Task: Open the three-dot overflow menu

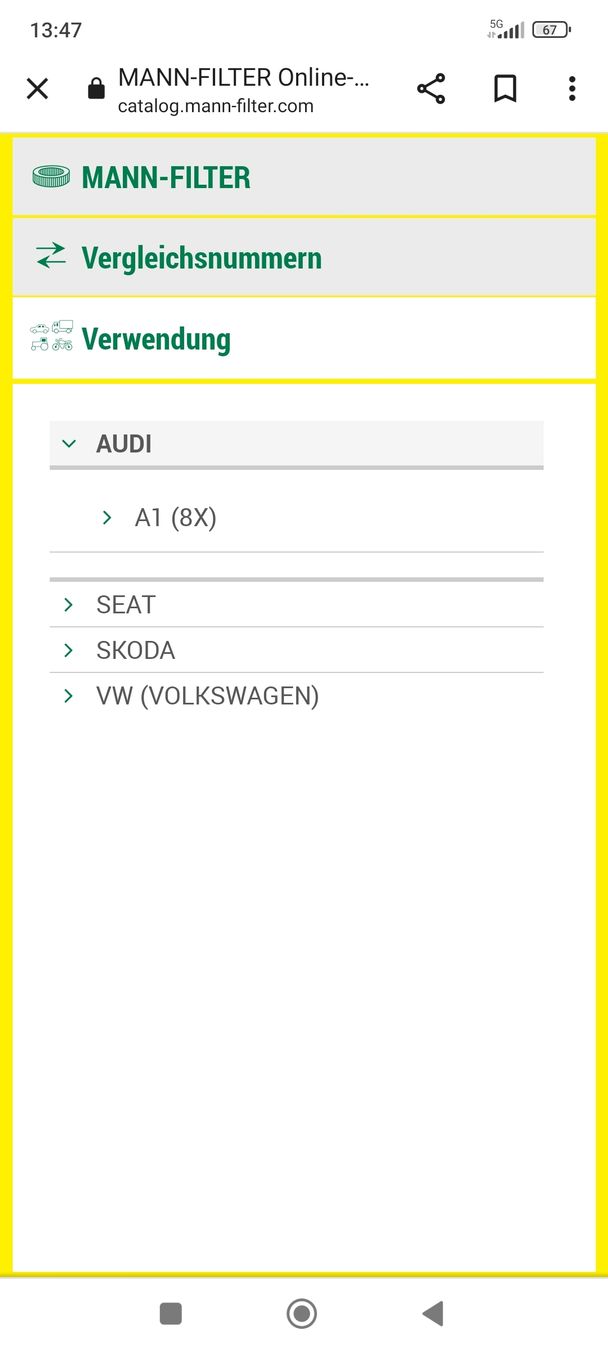Action: coord(572,89)
